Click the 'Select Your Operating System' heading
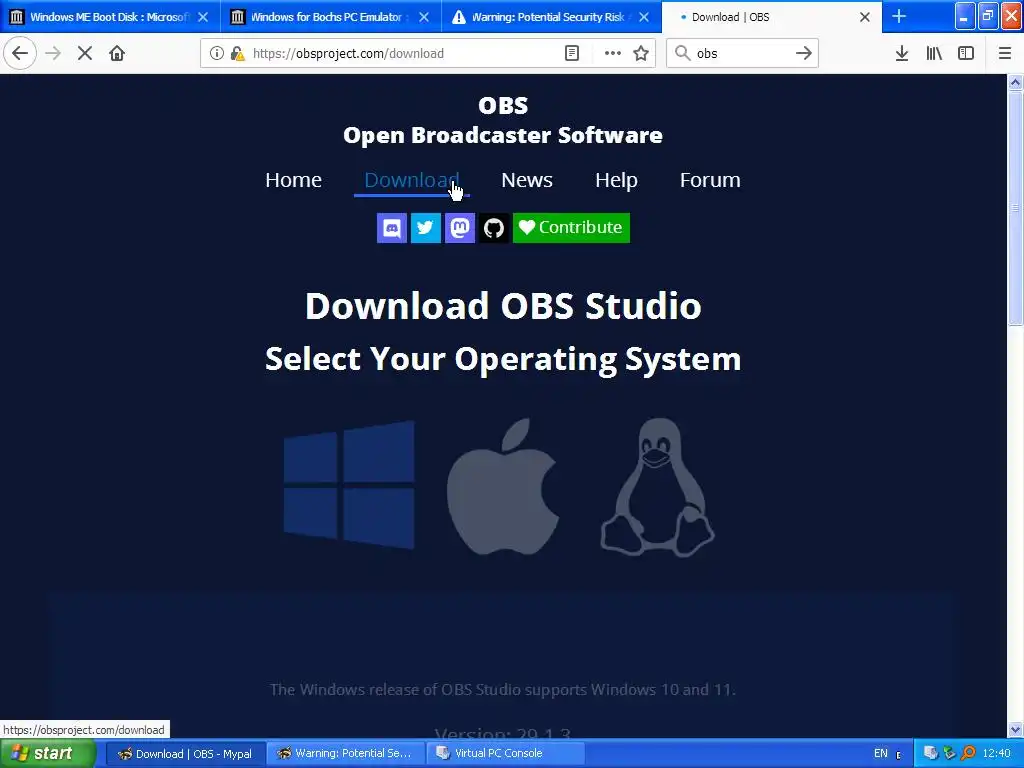Image resolution: width=1024 pixels, height=768 pixels. [x=503, y=359]
